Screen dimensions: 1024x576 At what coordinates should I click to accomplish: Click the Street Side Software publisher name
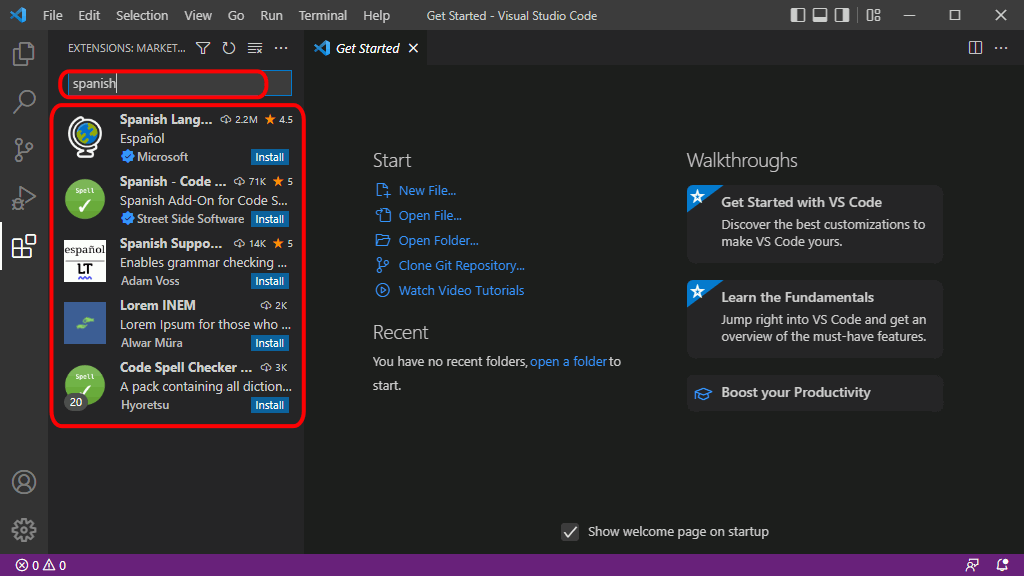pos(190,219)
